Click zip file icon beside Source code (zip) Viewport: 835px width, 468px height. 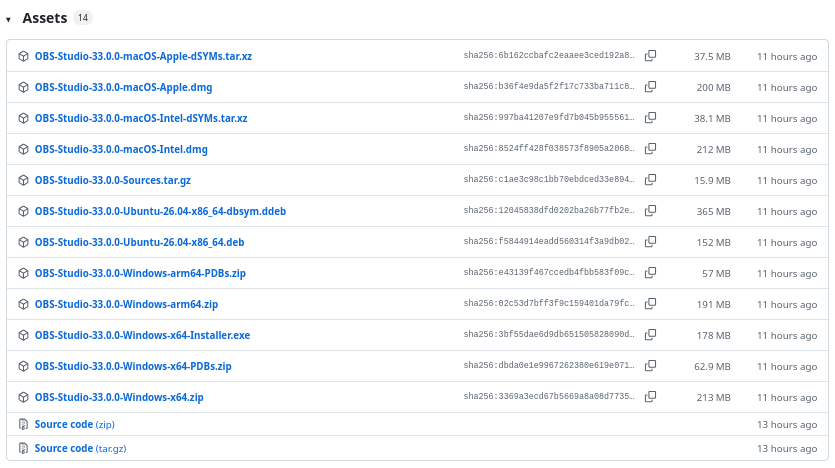click(x=23, y=424)
